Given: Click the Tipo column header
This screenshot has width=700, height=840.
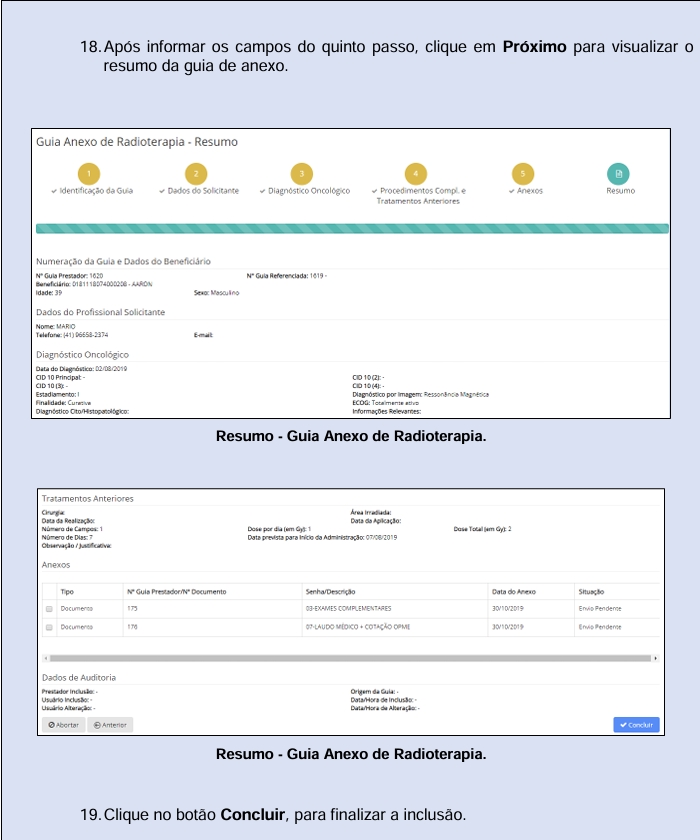Looking at the screenshot, I should 67,592.
